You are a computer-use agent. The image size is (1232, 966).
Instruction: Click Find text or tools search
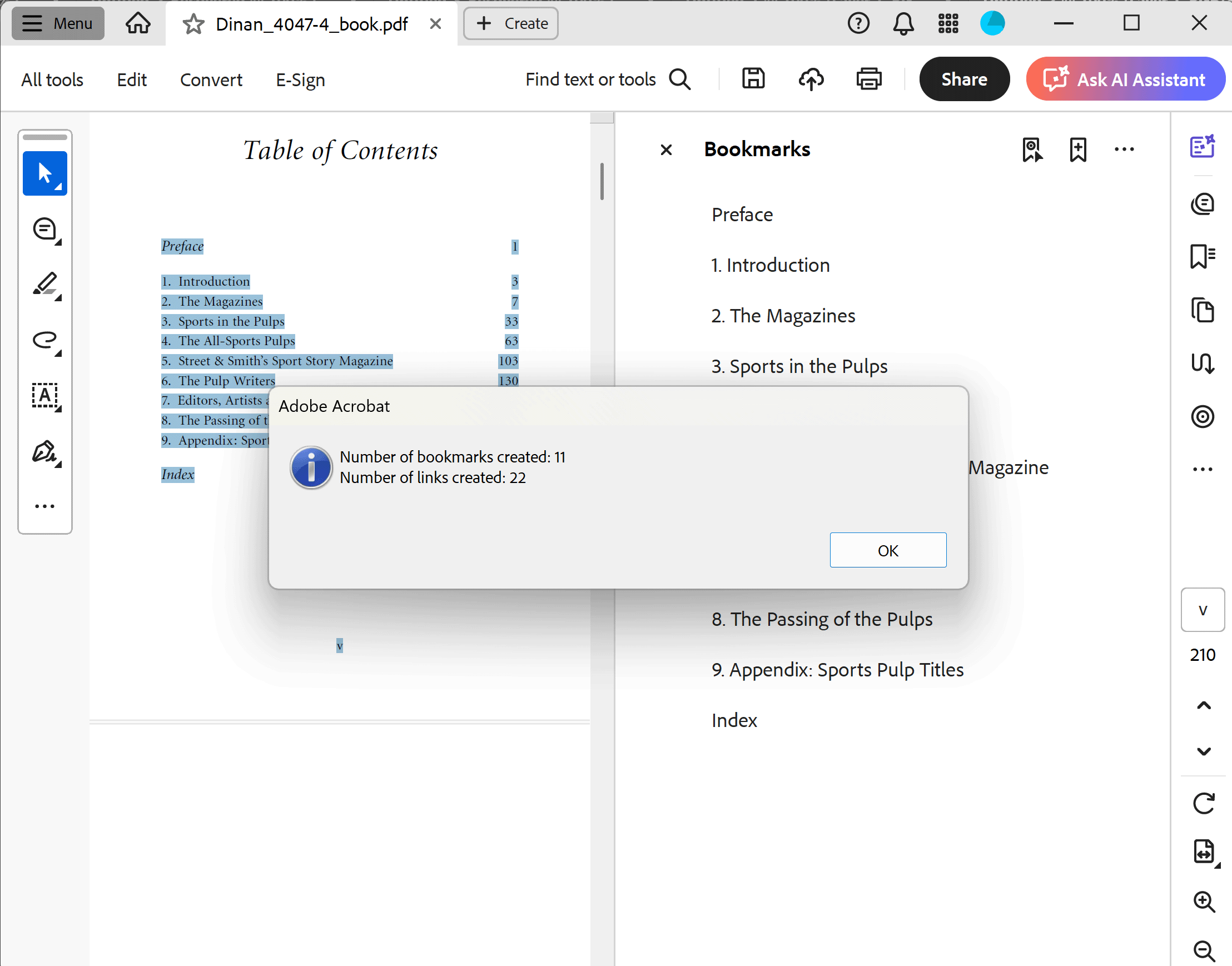click(608, 79)
